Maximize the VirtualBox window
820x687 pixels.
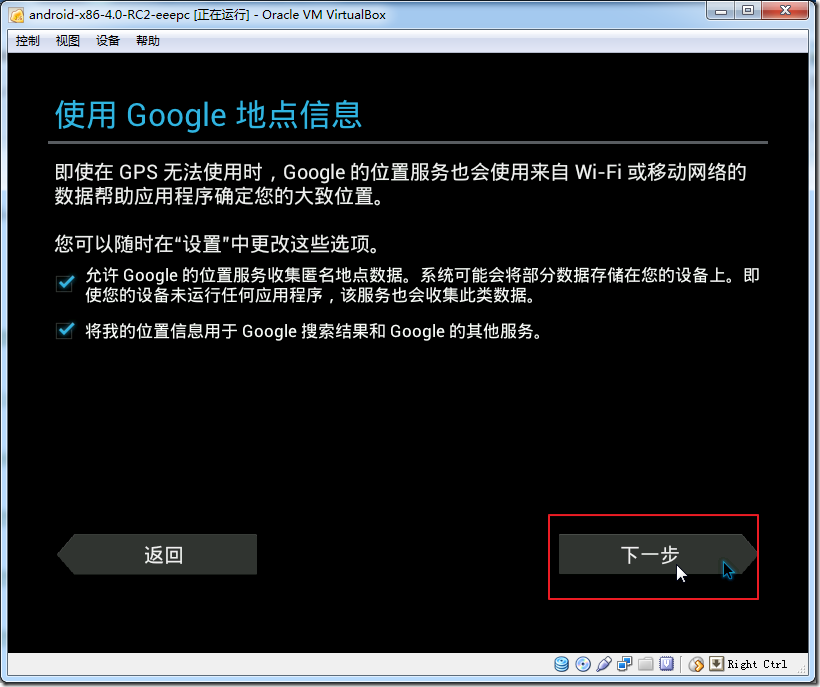tap(748, 10)
